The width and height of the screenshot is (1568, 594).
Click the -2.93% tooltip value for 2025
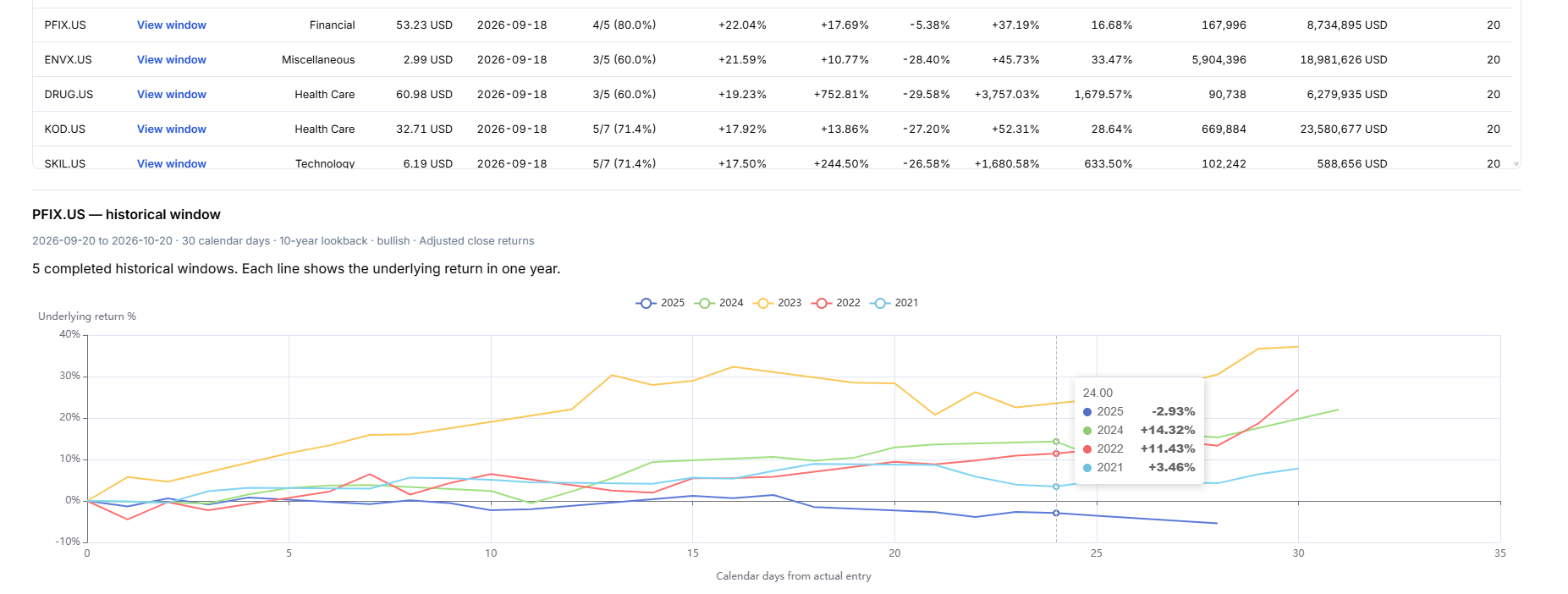click(x=1174, y=412)
